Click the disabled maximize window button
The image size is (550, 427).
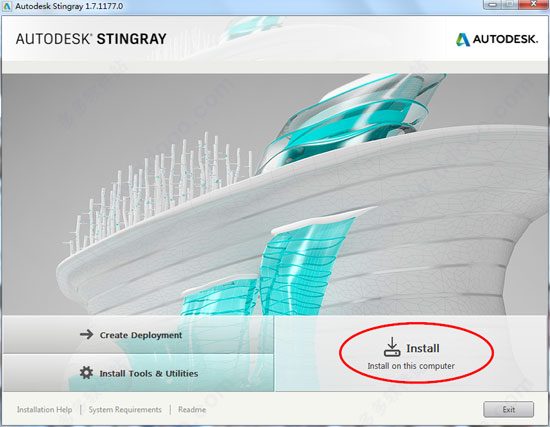[510, 4]
